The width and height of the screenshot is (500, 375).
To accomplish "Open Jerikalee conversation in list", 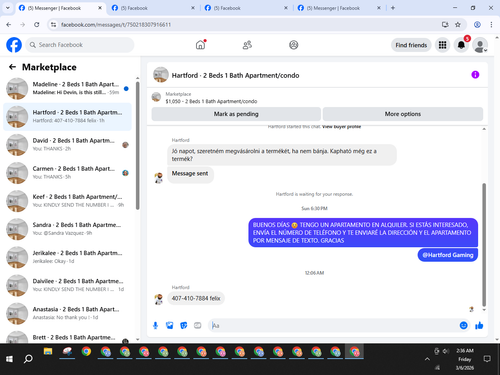I will pos(67,257).
